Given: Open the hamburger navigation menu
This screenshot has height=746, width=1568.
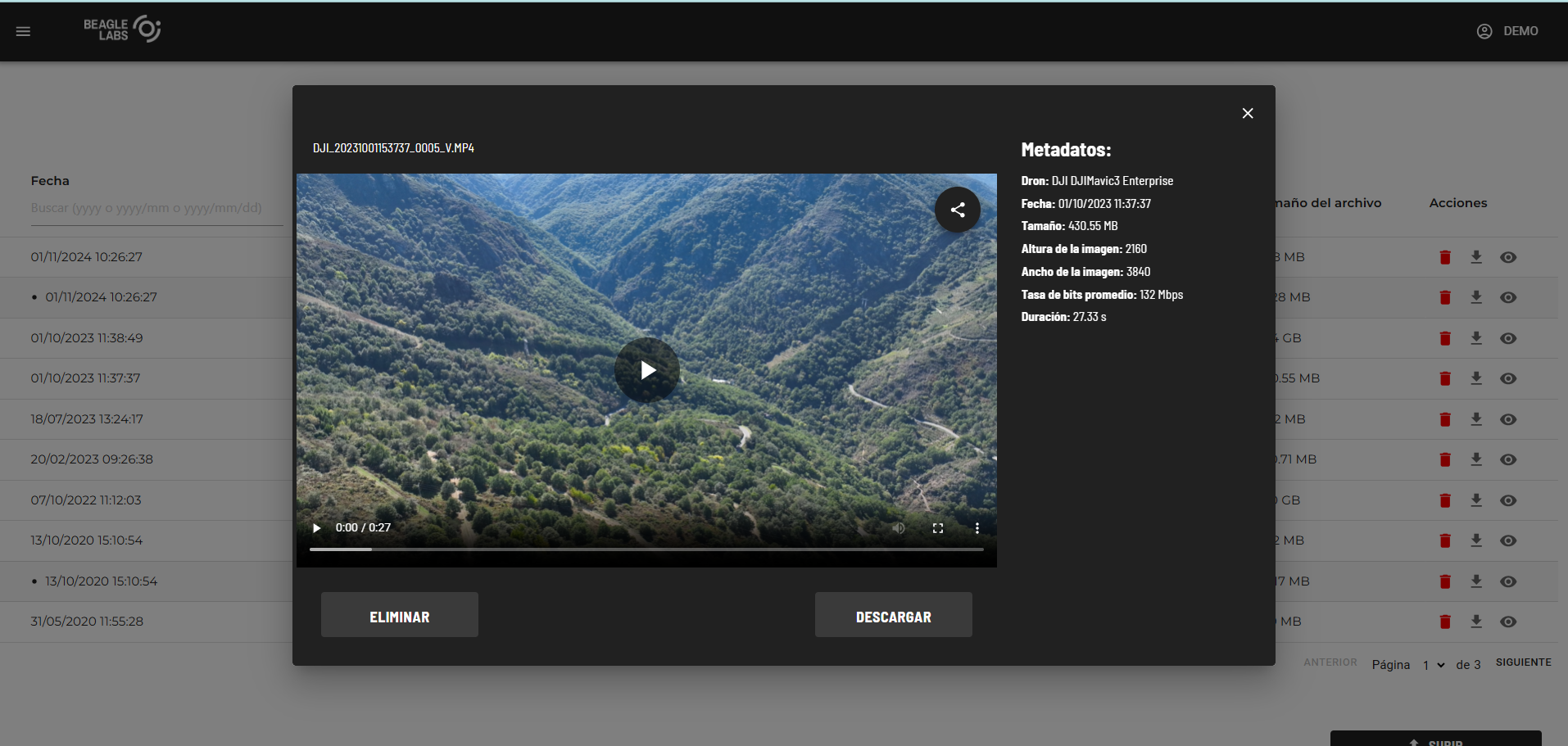Looking at the screenshot, I should [x=23, y=31].
